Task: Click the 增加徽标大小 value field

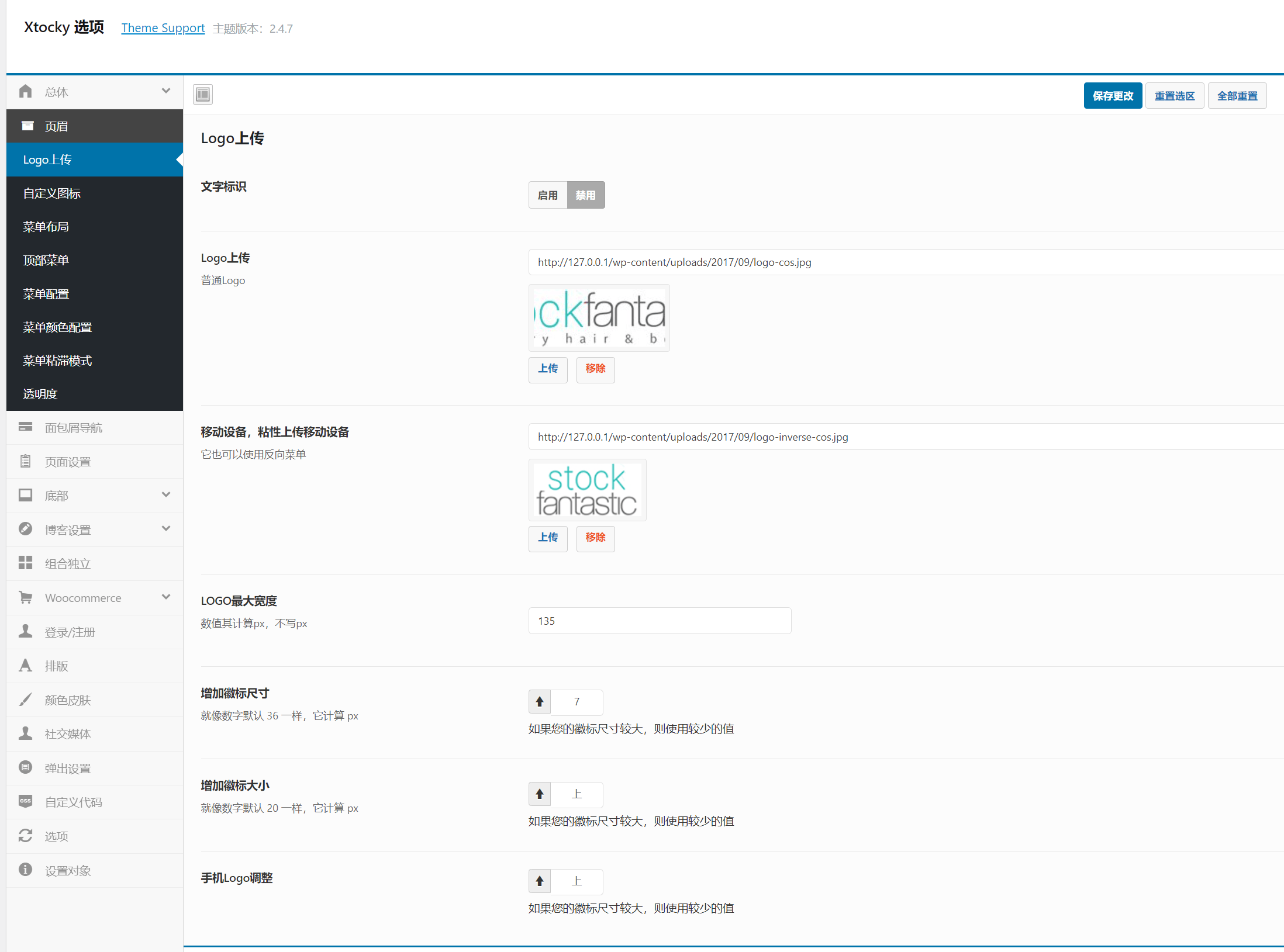Action: (x=577, y=794)
